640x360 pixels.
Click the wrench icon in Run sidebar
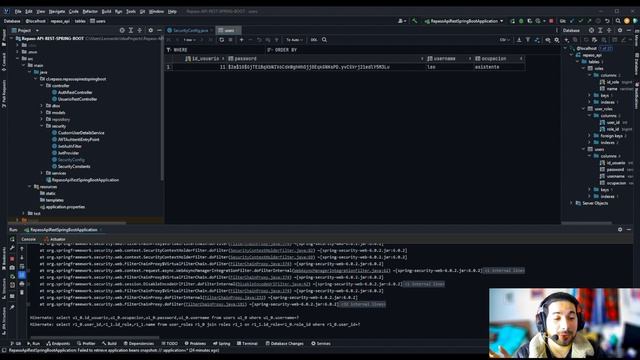[x=12, y=248]
